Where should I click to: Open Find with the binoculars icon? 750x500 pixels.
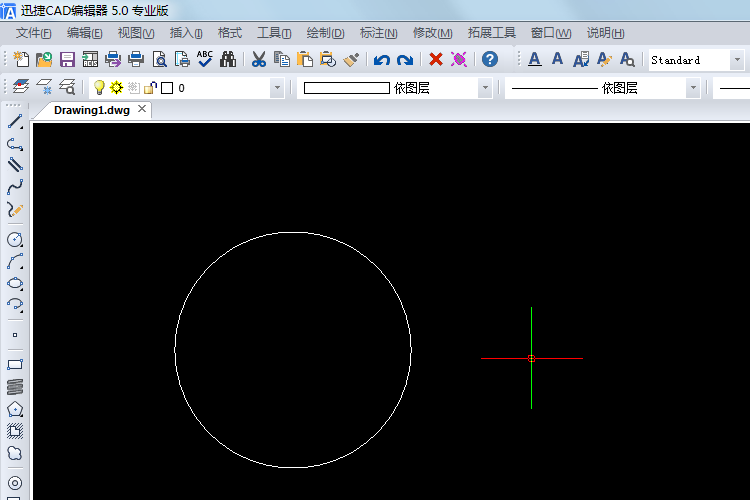point(228,59)
